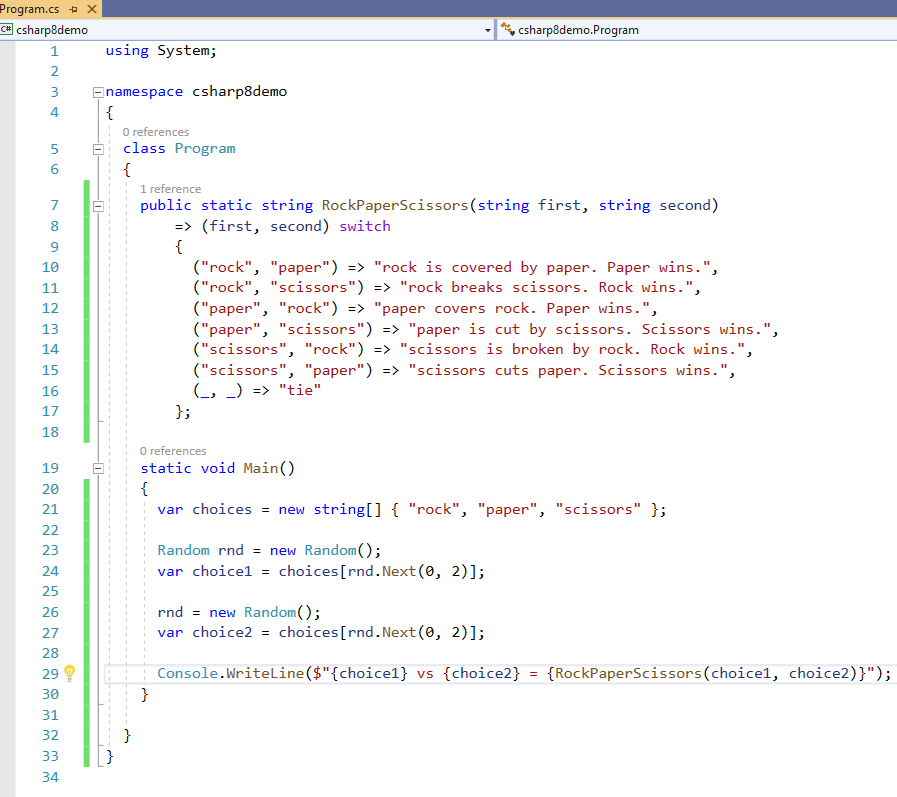Click line number 10 in the margin
897x797 pixels.
pos(50,267)
